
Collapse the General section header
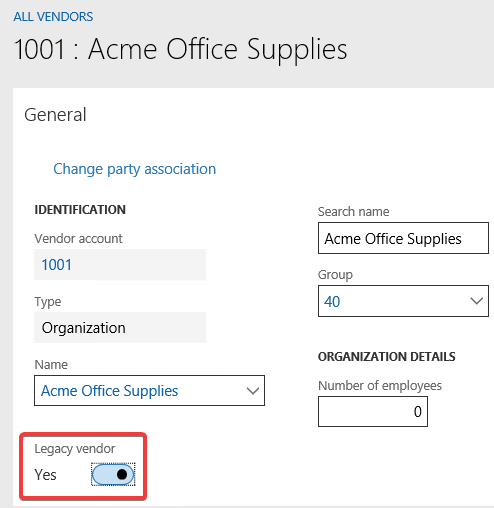tap(55, 115)
